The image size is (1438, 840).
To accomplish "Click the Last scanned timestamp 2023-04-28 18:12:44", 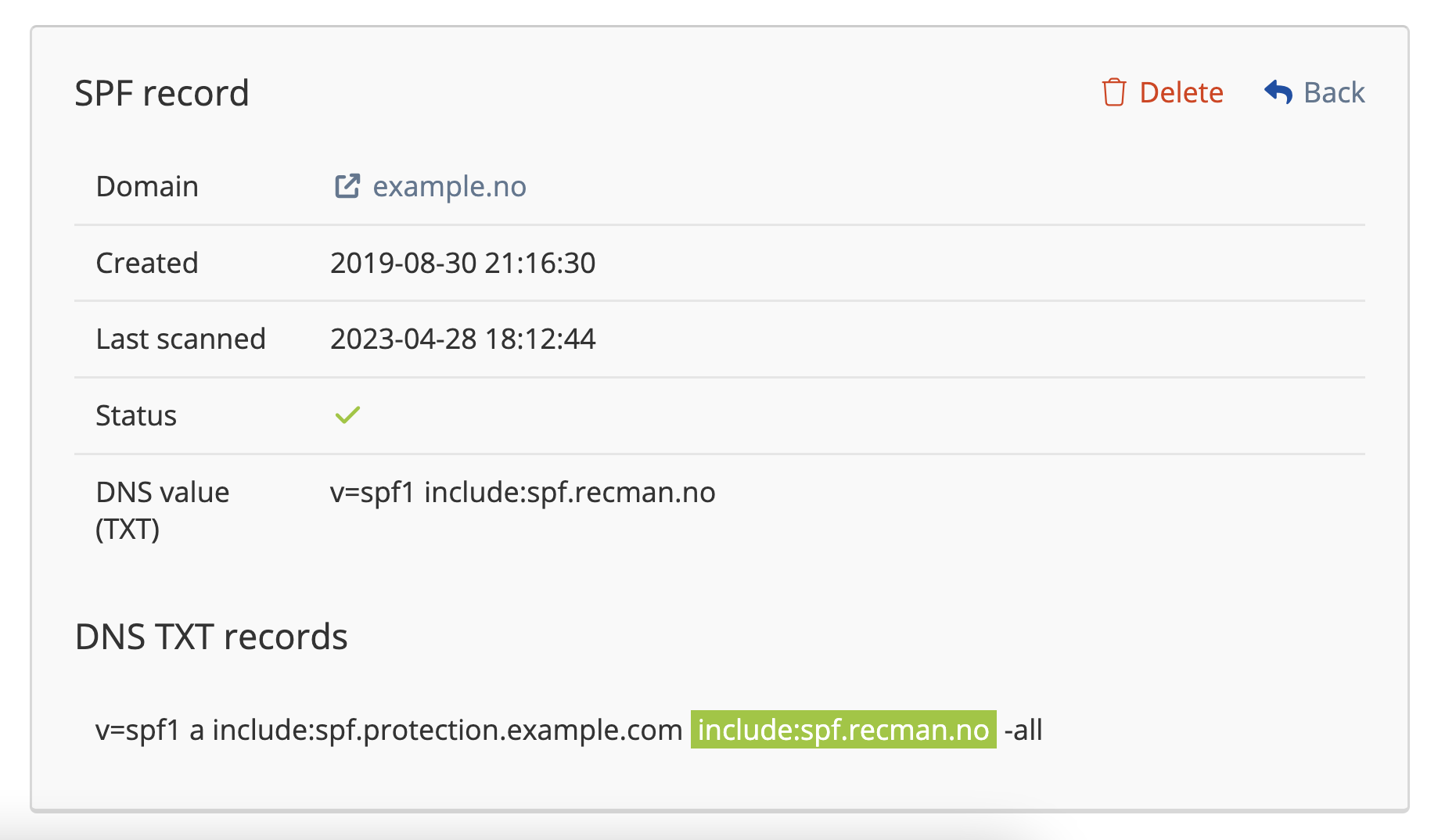I will coord(462,339).
